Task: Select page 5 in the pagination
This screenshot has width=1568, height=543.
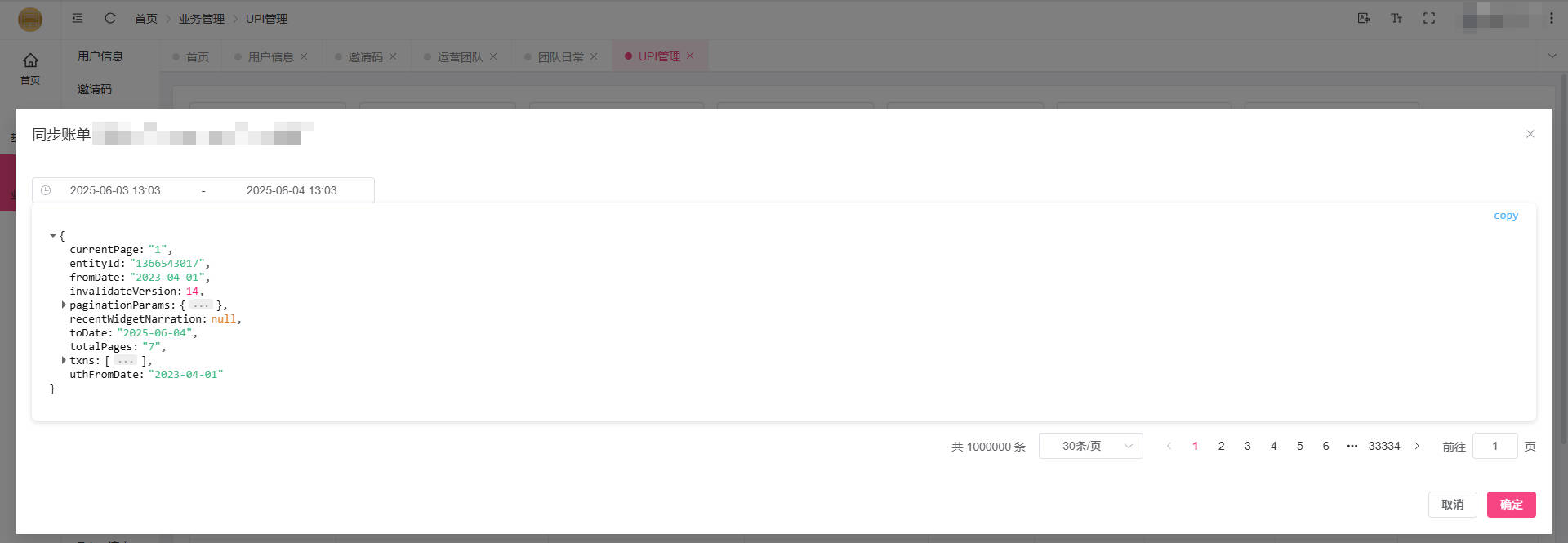Action: pyautogui.click(x=1299, y=446)
